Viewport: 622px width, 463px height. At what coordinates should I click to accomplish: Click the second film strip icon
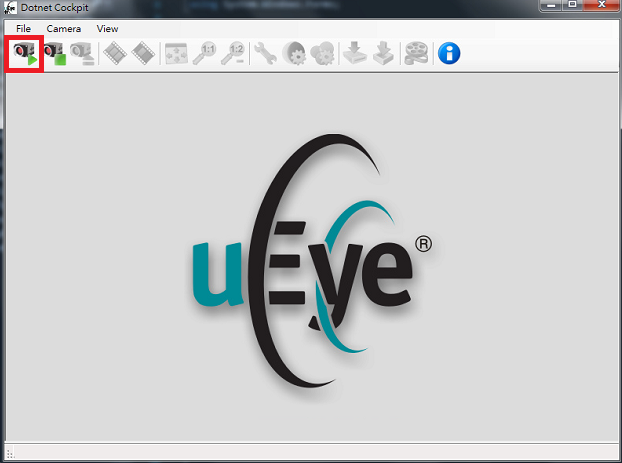143,54
